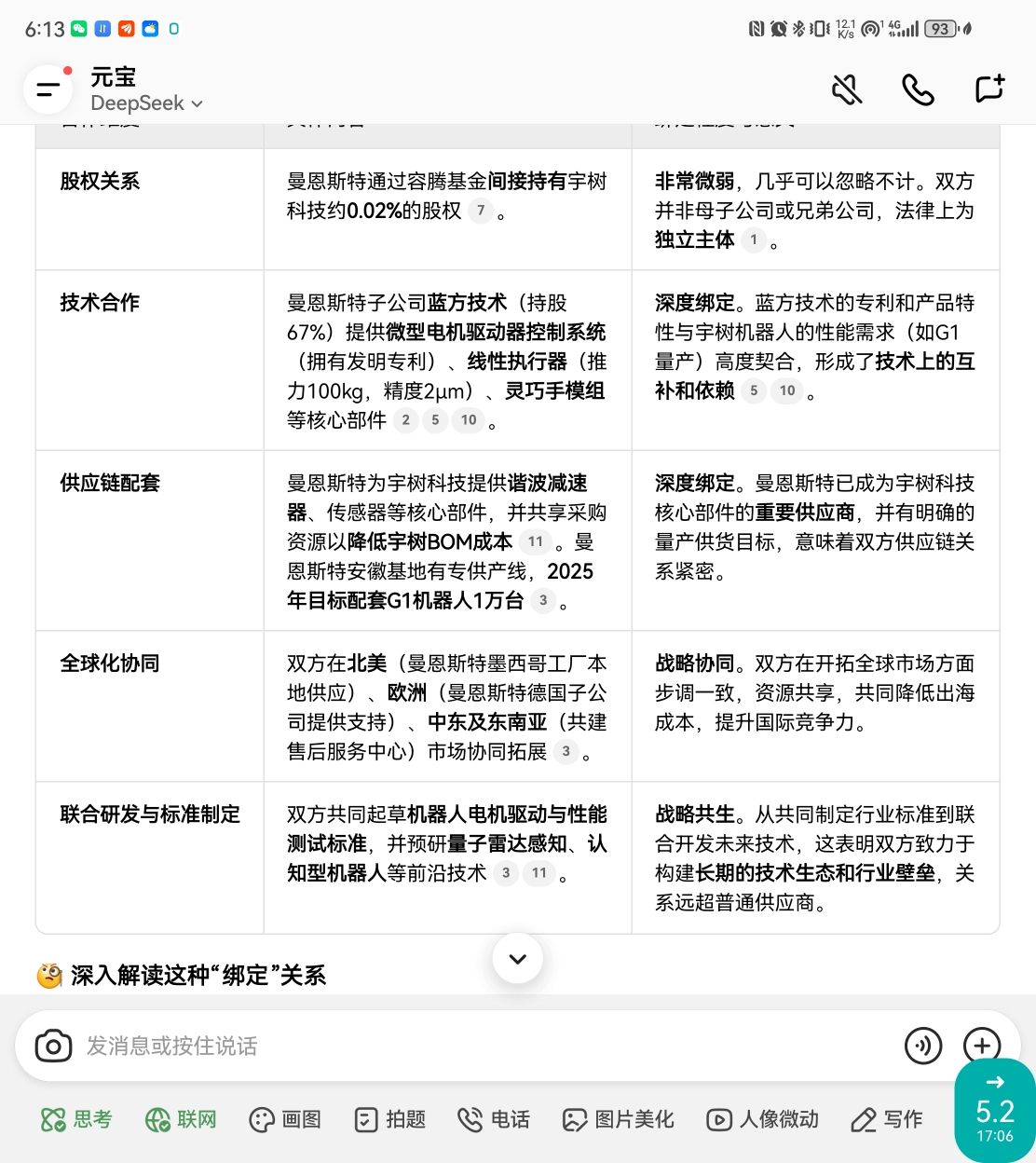Tap the 4G signal strength icon
This screenshot has height=1163, width=1036.
coord(903,29)
